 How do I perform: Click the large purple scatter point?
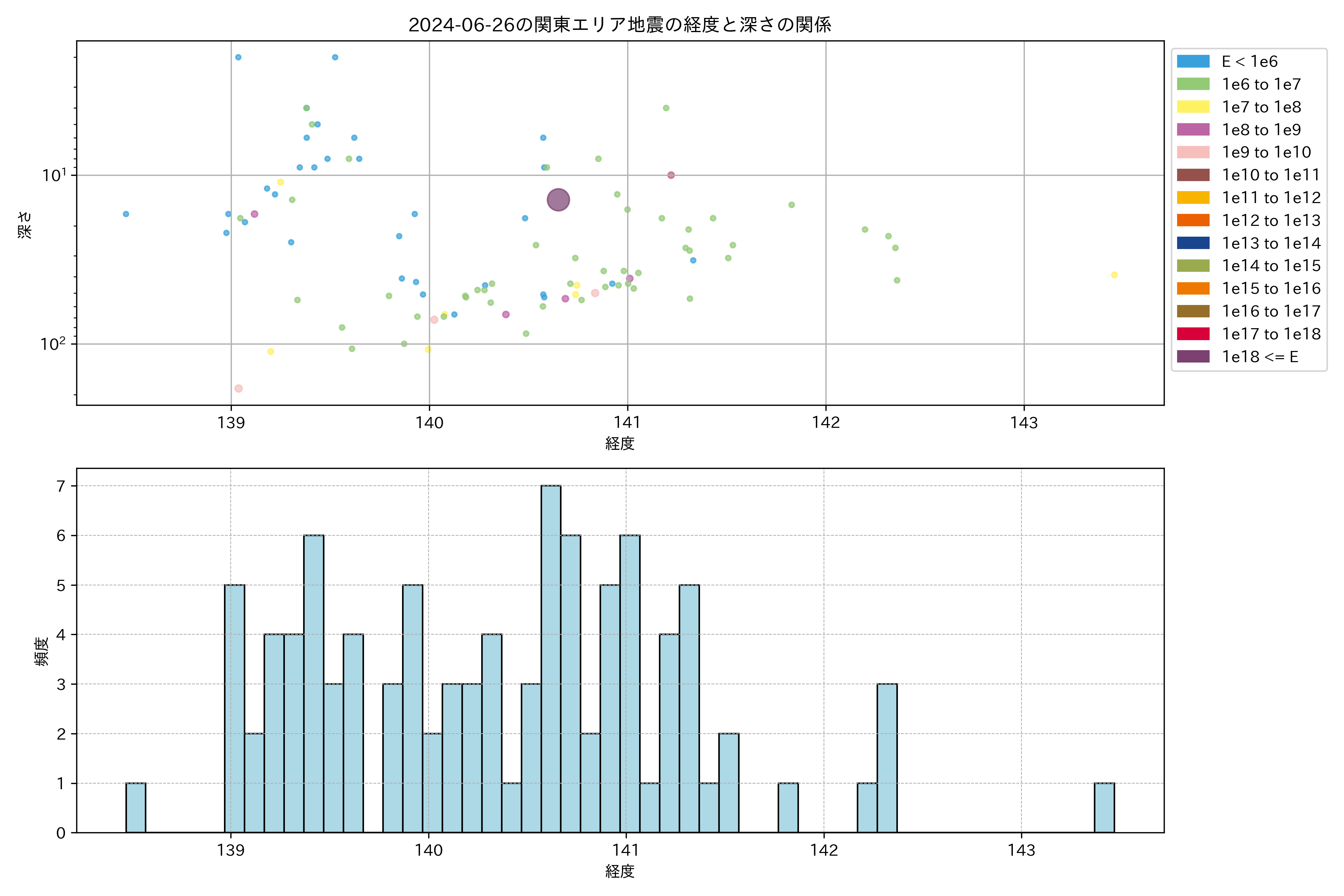558,200
